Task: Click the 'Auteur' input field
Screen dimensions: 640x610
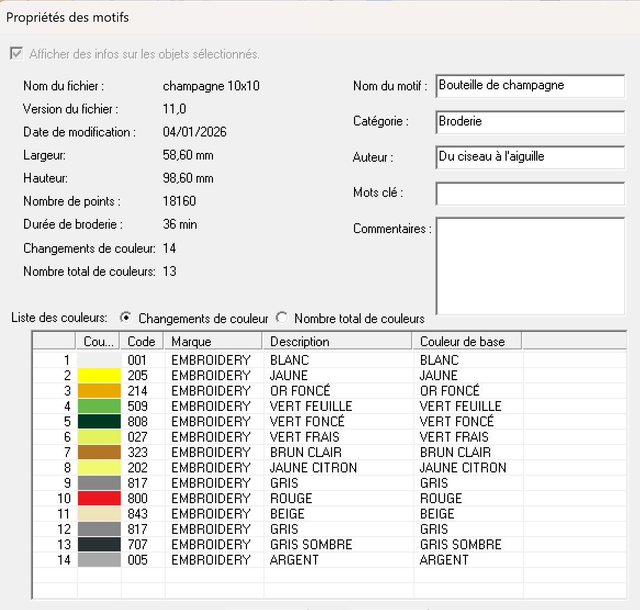Action: point(529,158)
